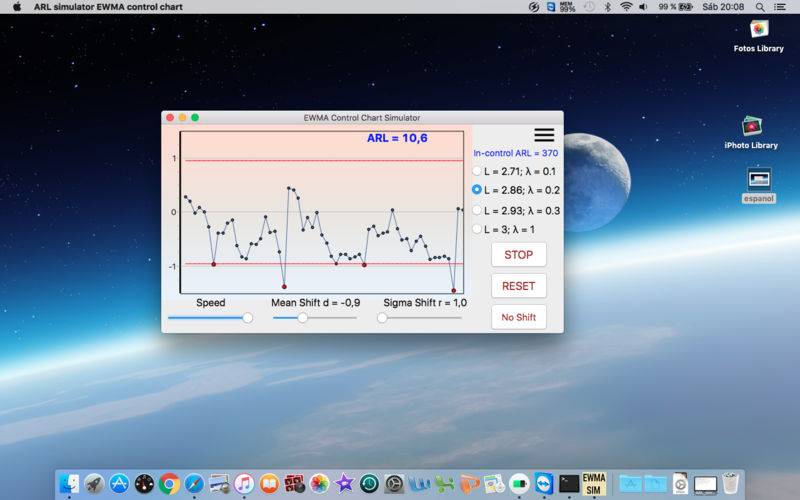Click the STOP button
The height and width of the screenshot is (500, 800).
518,255
